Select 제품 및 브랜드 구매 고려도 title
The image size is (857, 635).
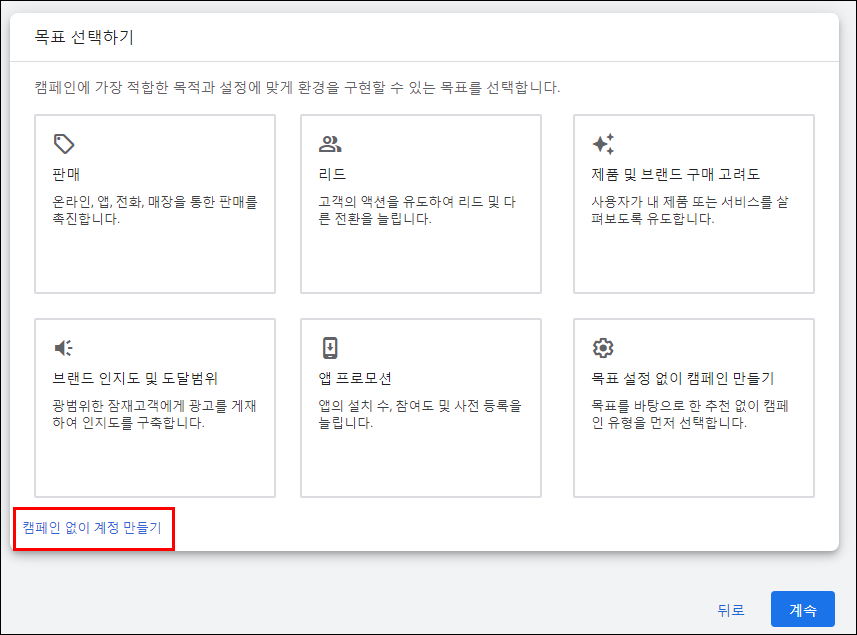(676, 175)
